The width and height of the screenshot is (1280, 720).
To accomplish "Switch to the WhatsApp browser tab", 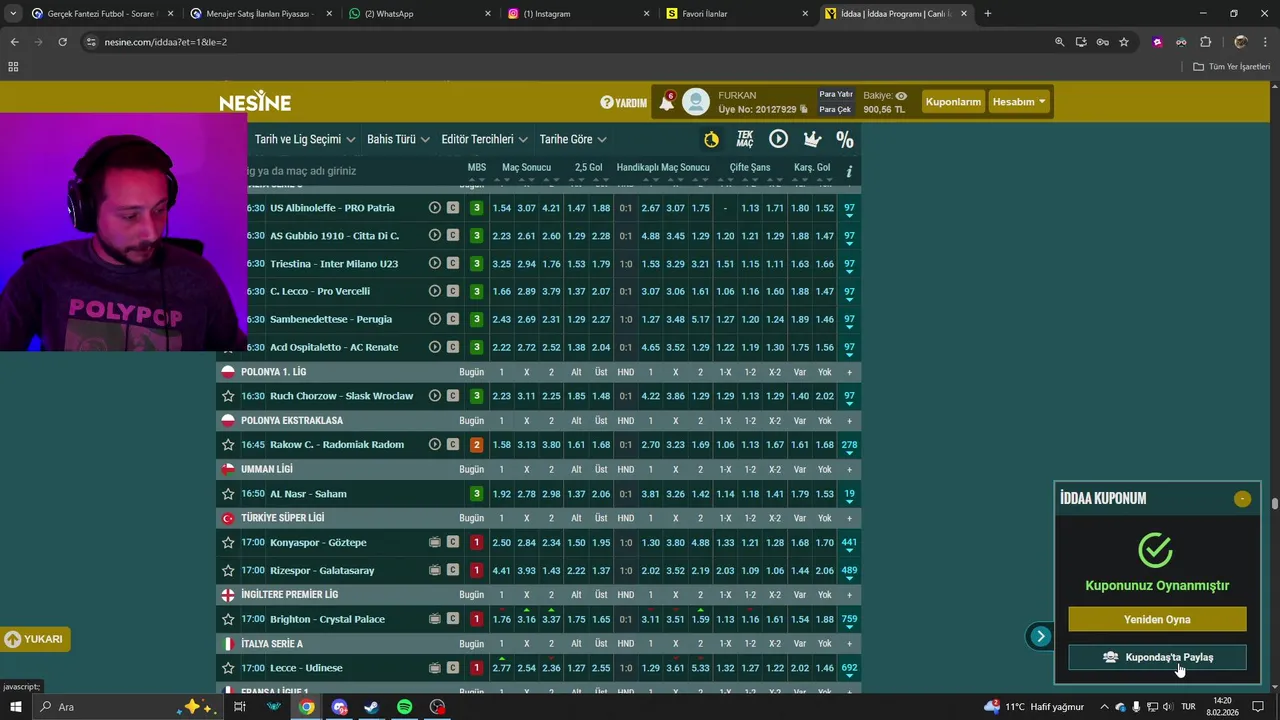I will [x=420, y=14].
